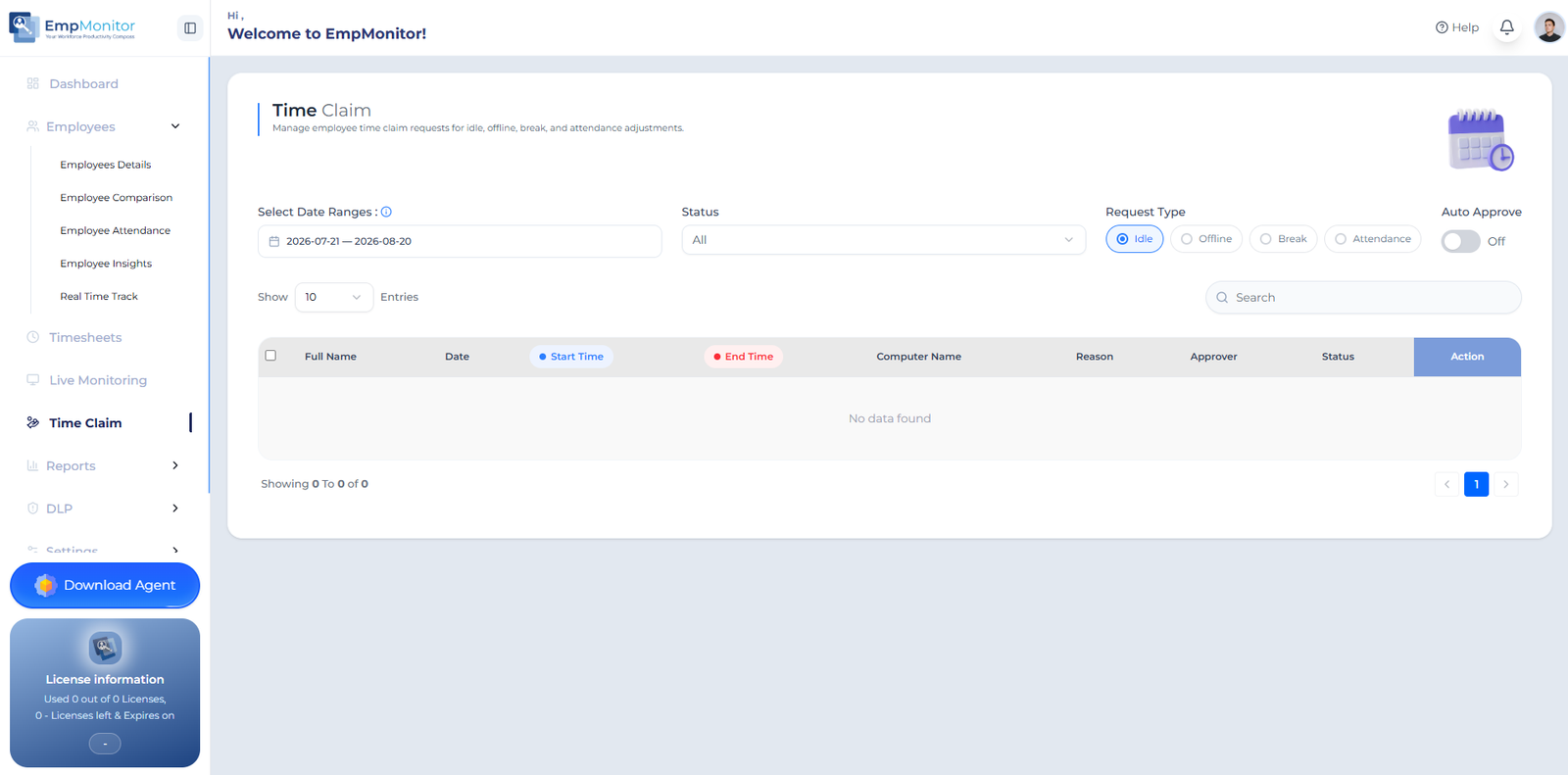Viewport: 1568px width, 775px height.
Task: Click page 1 pagination button
Action: (1476, 484)
